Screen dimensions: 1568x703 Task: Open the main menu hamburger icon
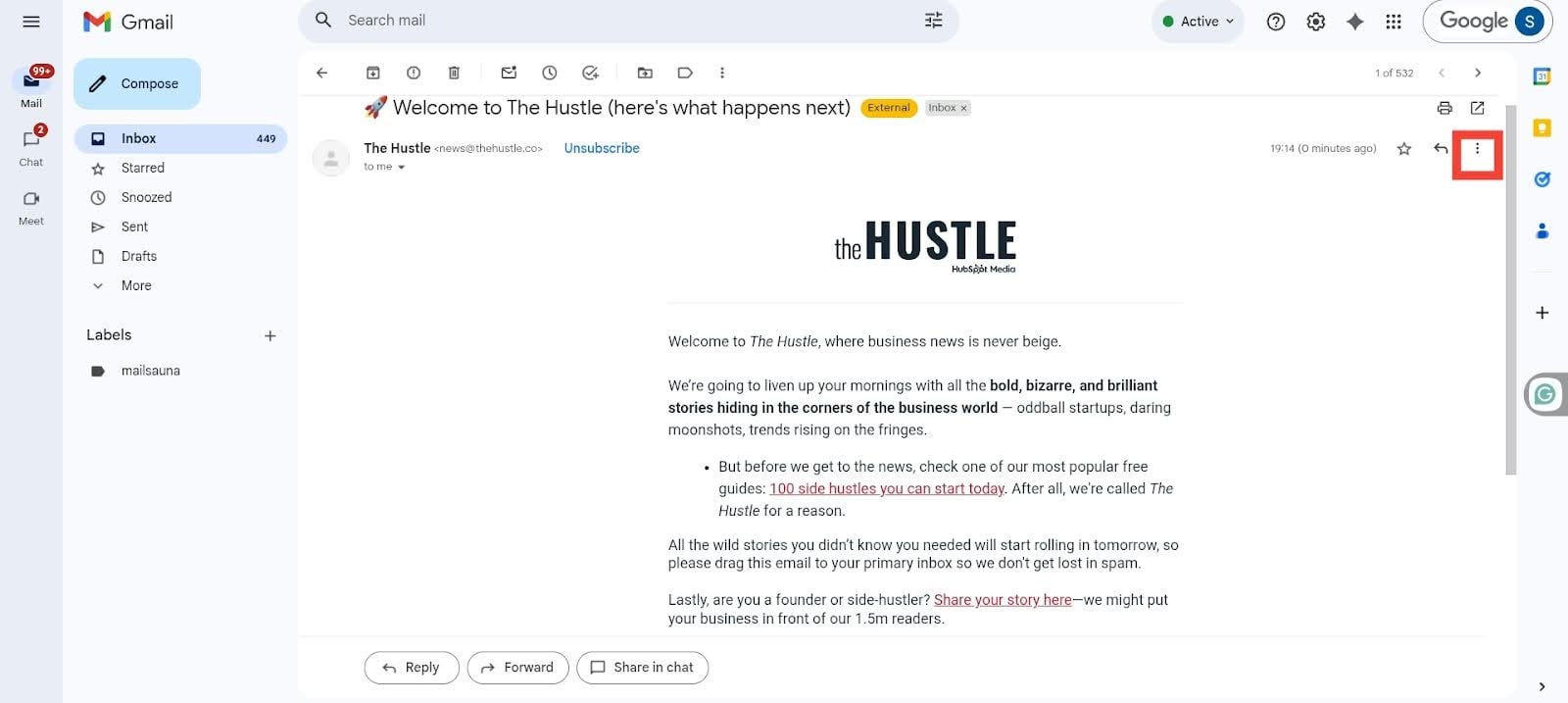point(31,22)
